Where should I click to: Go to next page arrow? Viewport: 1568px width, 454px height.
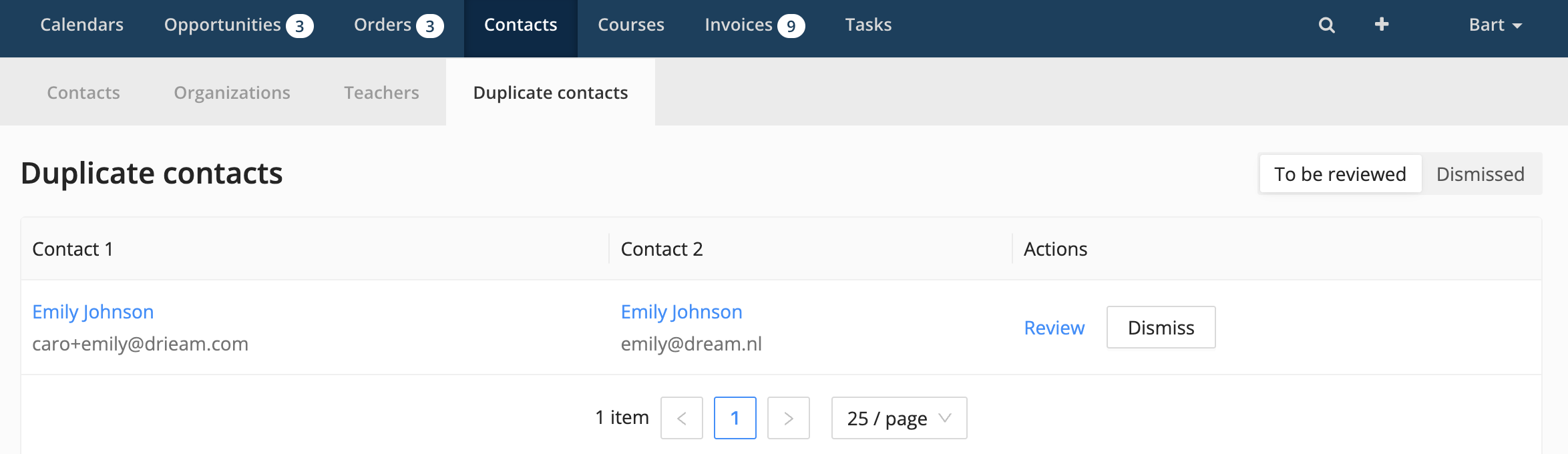tap(789, 418)
